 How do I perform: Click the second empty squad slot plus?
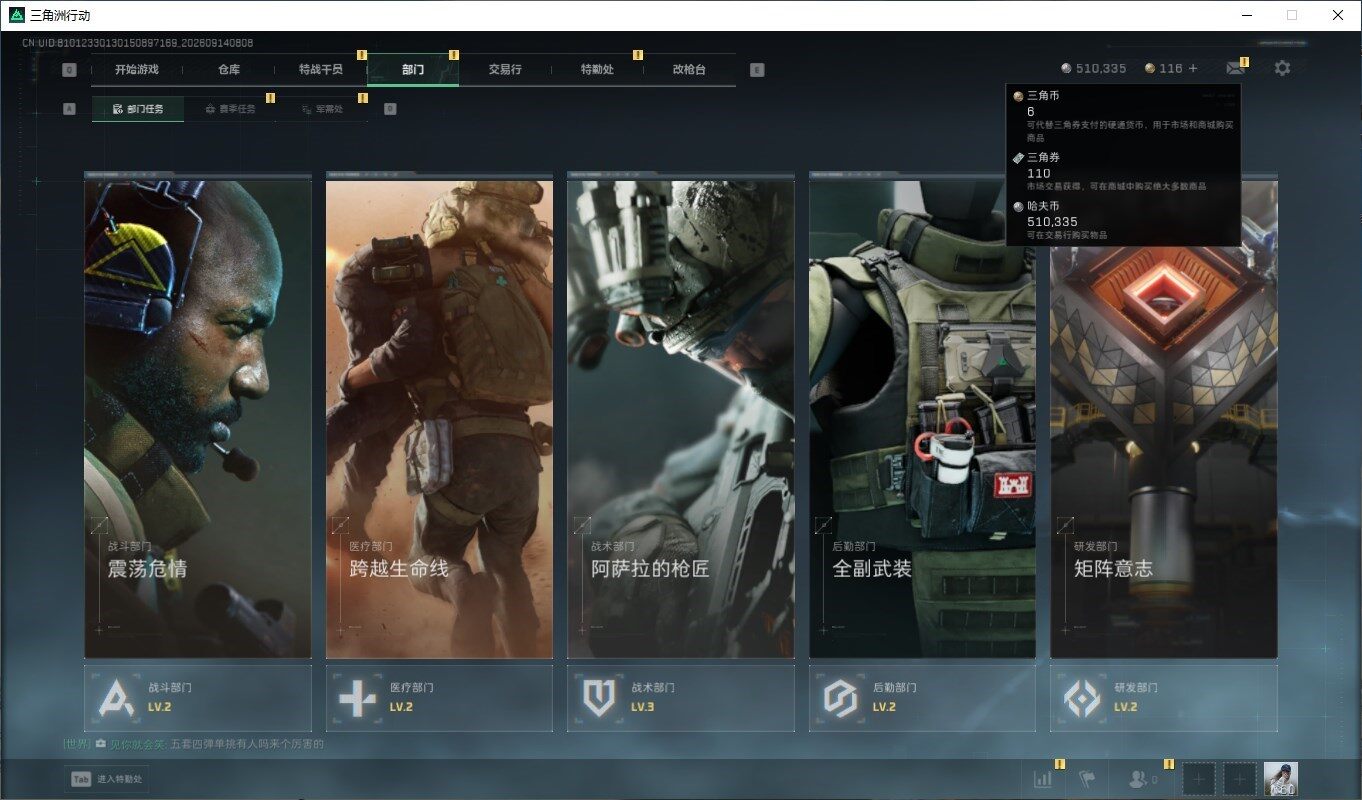click(x=1240, y=779)
